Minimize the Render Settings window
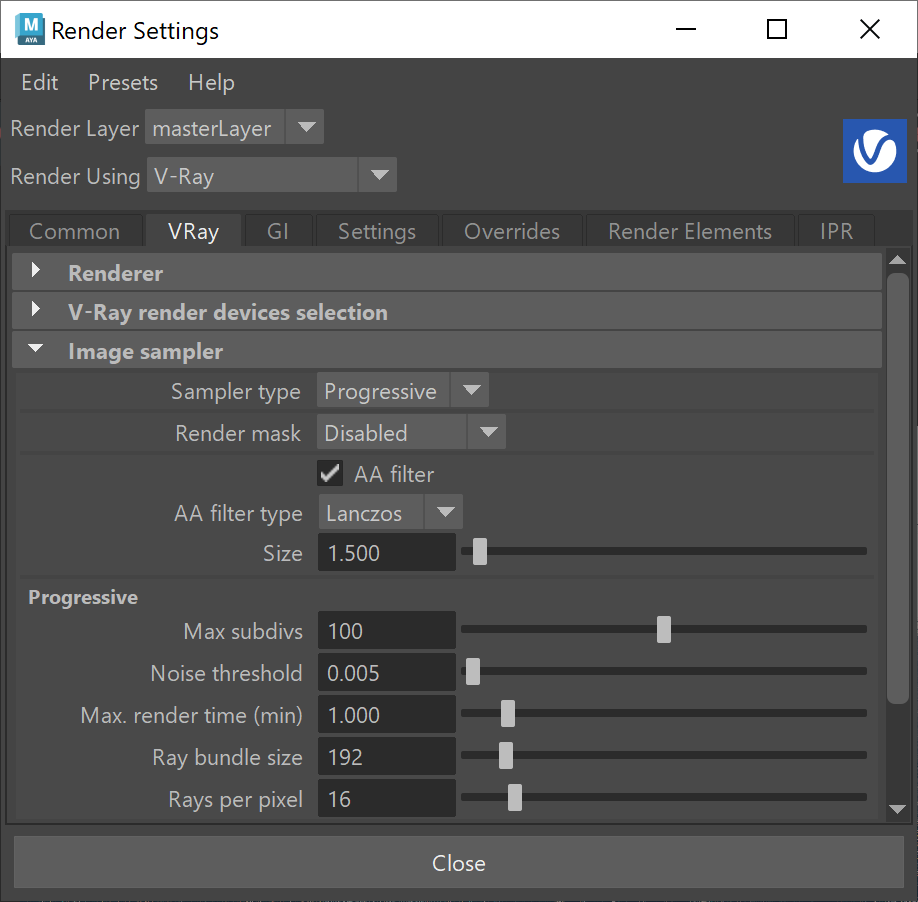Image resolution: width=918 pixels, height=902 pixels. coord(686,29)
